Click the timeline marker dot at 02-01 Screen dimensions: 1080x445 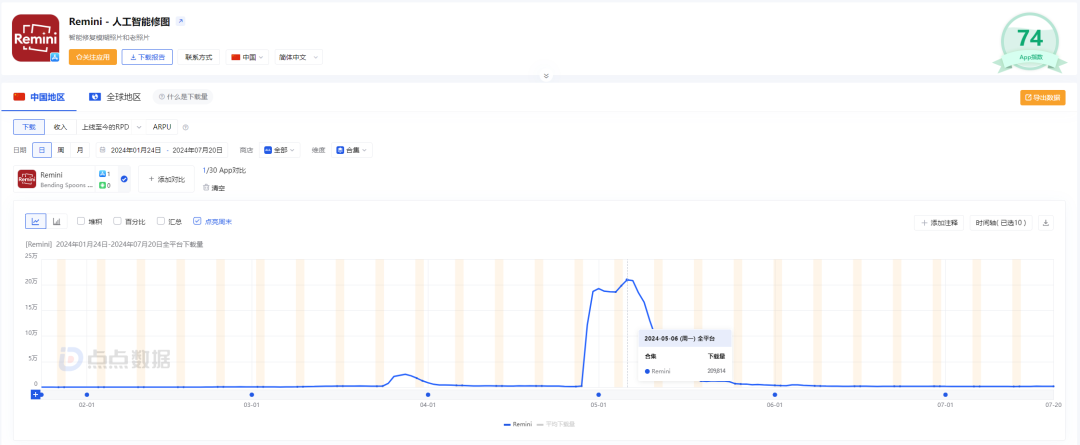click(x=87, y=395)
